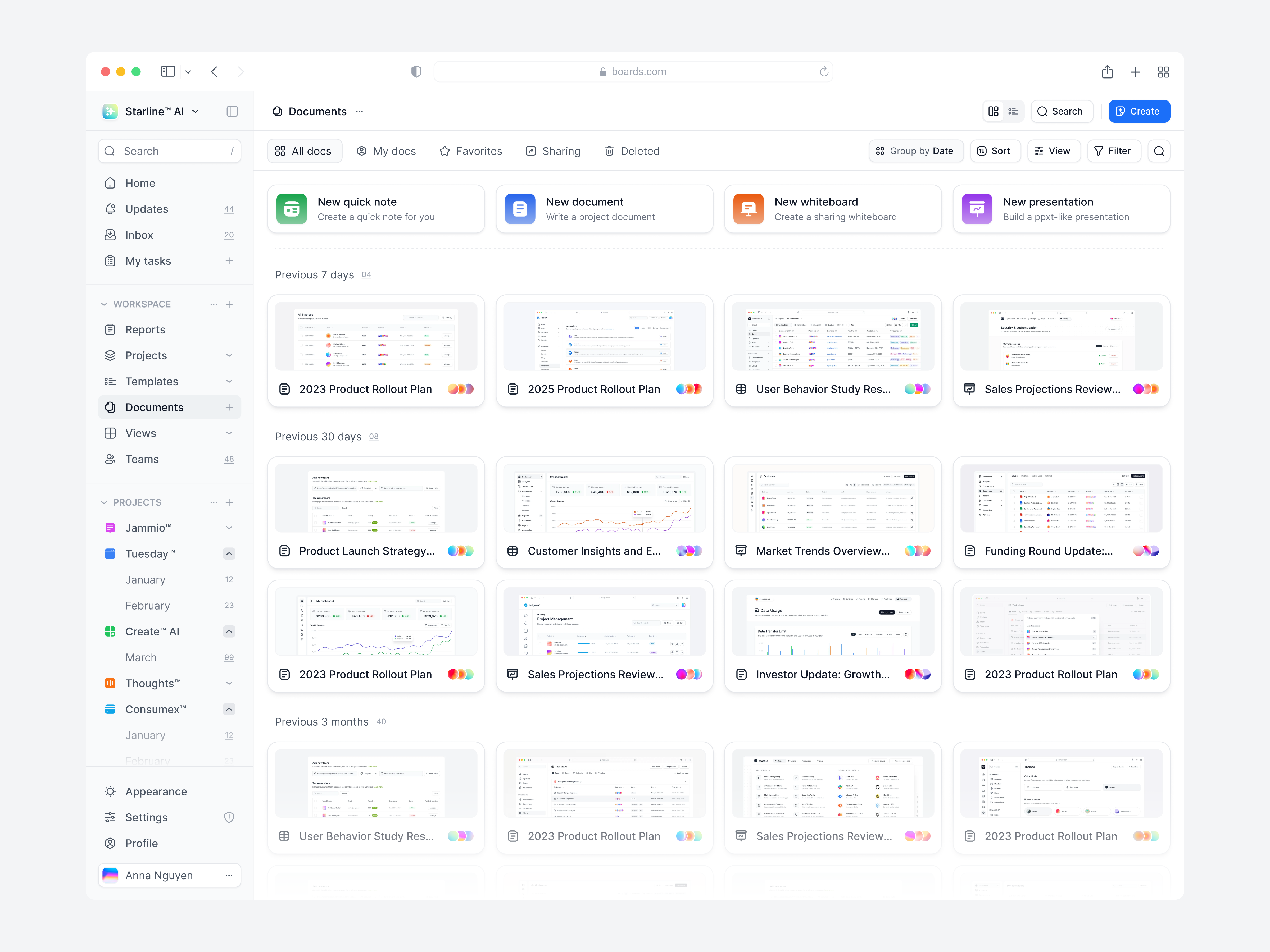Open the Home sidebar item
The image size is (1270, 952).
click(x=169, y=183)
